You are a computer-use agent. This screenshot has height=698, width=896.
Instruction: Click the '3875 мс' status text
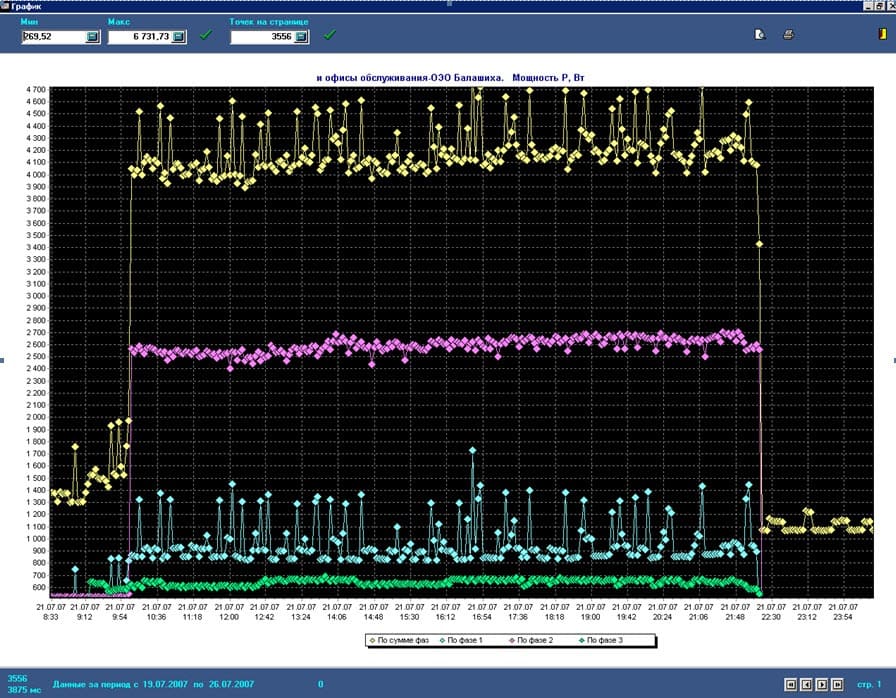click(x=25, y=690)
